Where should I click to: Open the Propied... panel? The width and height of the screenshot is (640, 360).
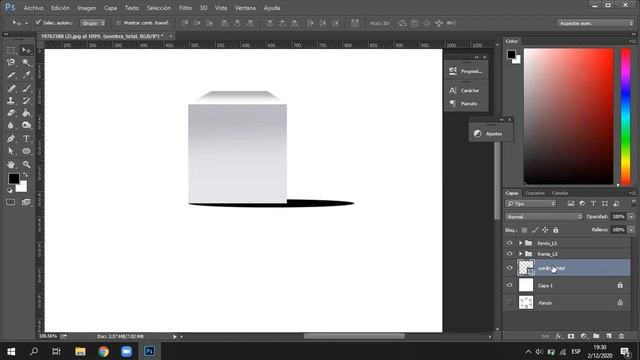[x=466, y=71]
